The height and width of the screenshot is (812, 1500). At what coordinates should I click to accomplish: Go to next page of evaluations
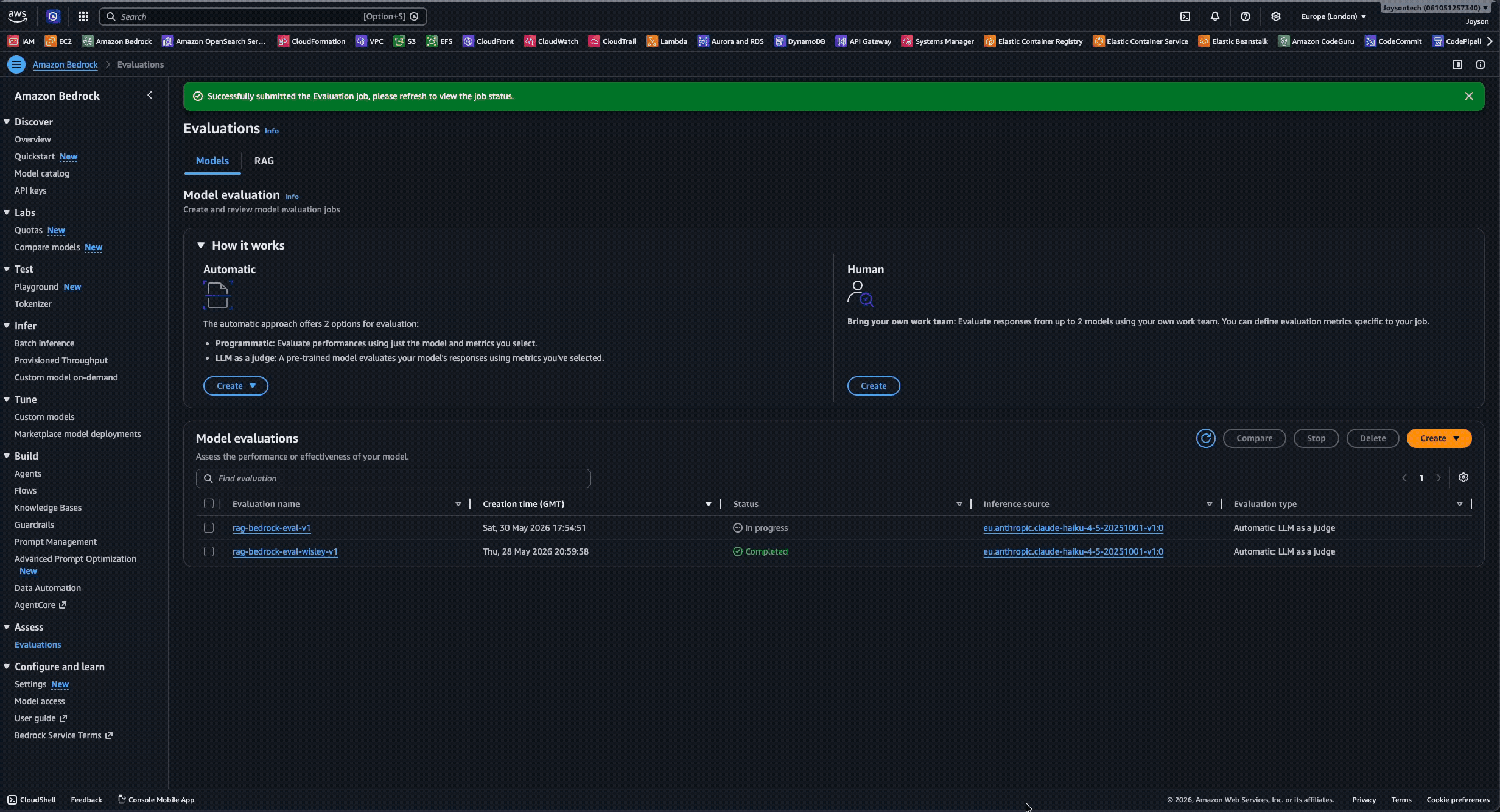[x=1438, y=478]
